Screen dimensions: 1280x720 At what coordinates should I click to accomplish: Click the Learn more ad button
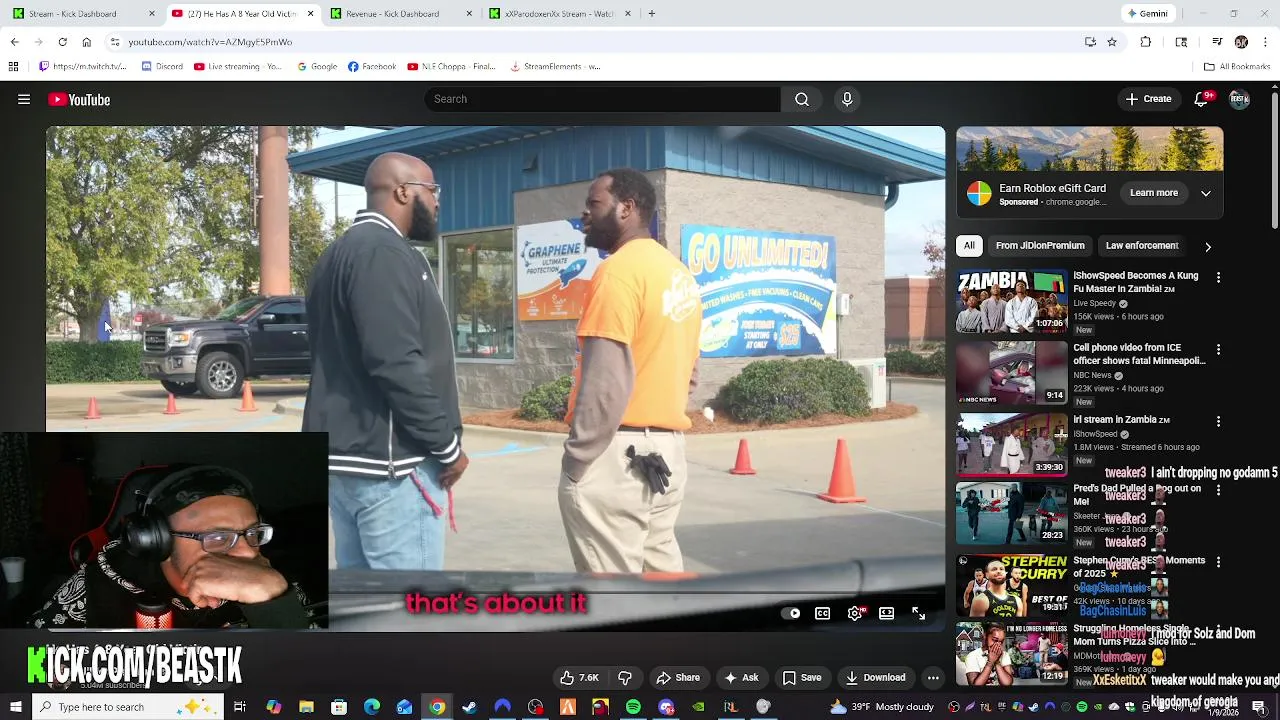point(1154,193)
